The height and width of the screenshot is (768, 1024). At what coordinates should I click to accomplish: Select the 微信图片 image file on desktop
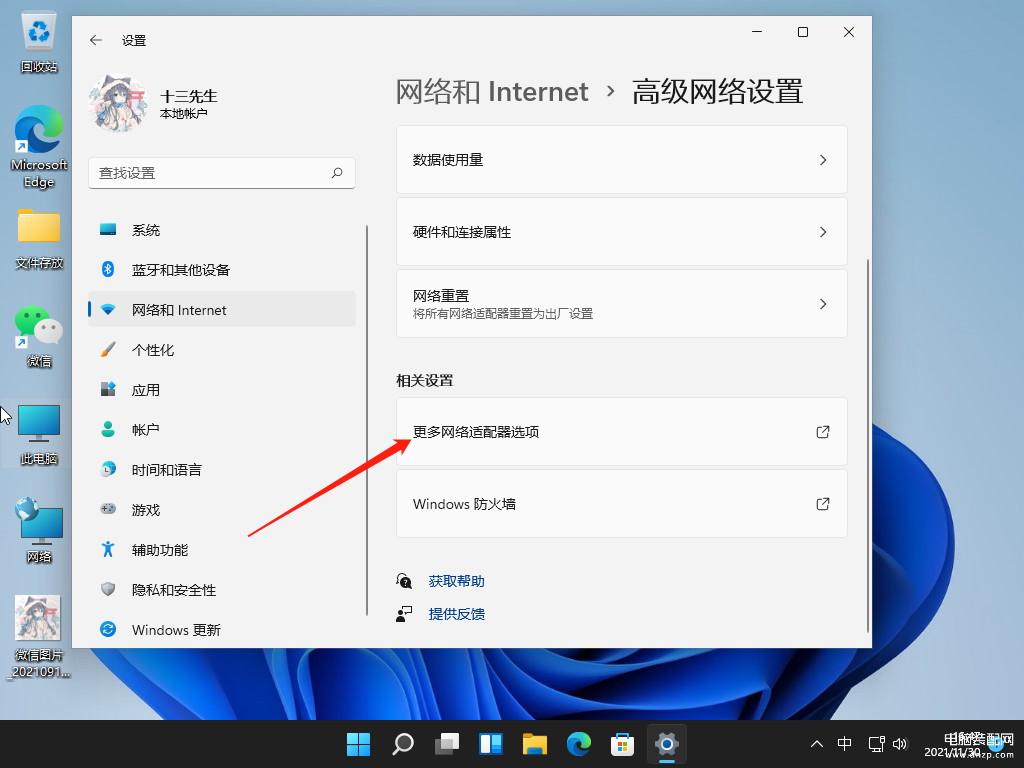39,637
